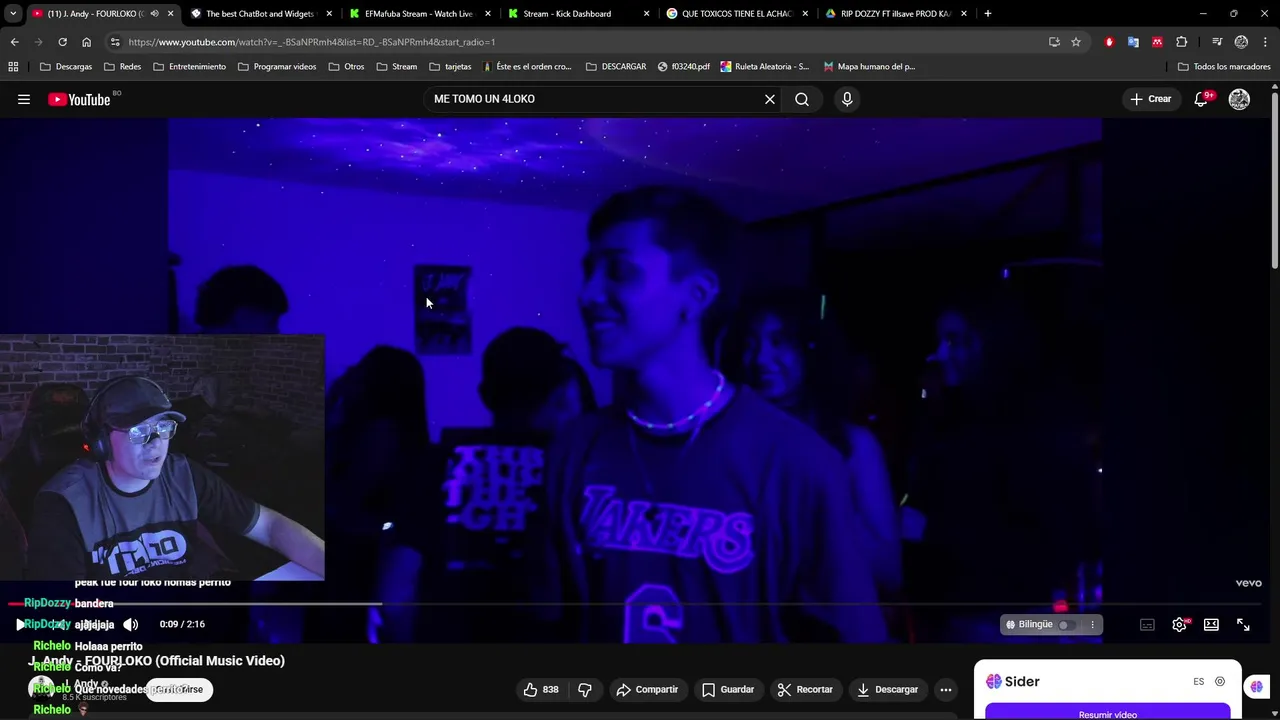Open the Entretenimiento bookmark folder
The image size is (1280, 720).
[x=189, y=67]
